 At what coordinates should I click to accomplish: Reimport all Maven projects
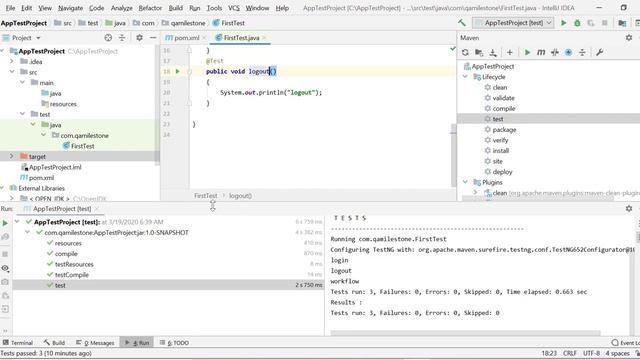pos(465,52)
